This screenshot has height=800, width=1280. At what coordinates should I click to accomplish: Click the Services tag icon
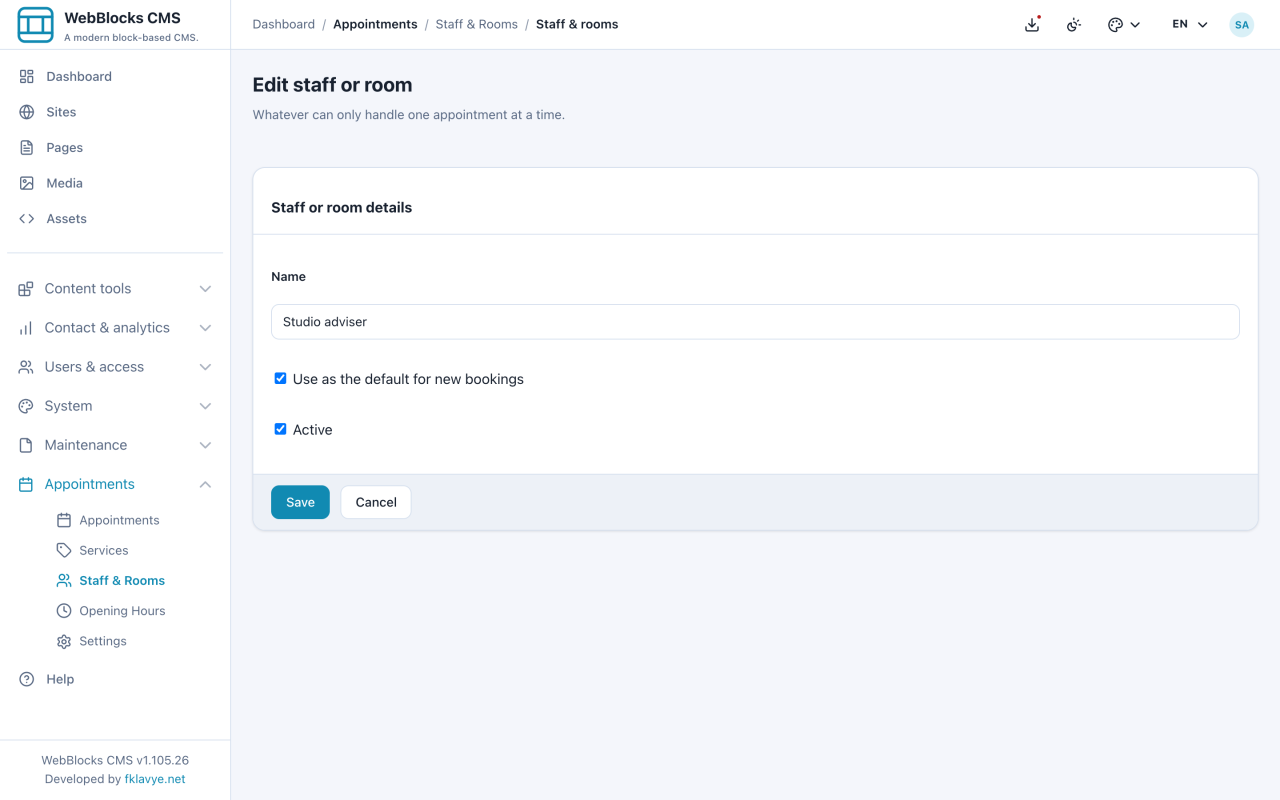64,550
